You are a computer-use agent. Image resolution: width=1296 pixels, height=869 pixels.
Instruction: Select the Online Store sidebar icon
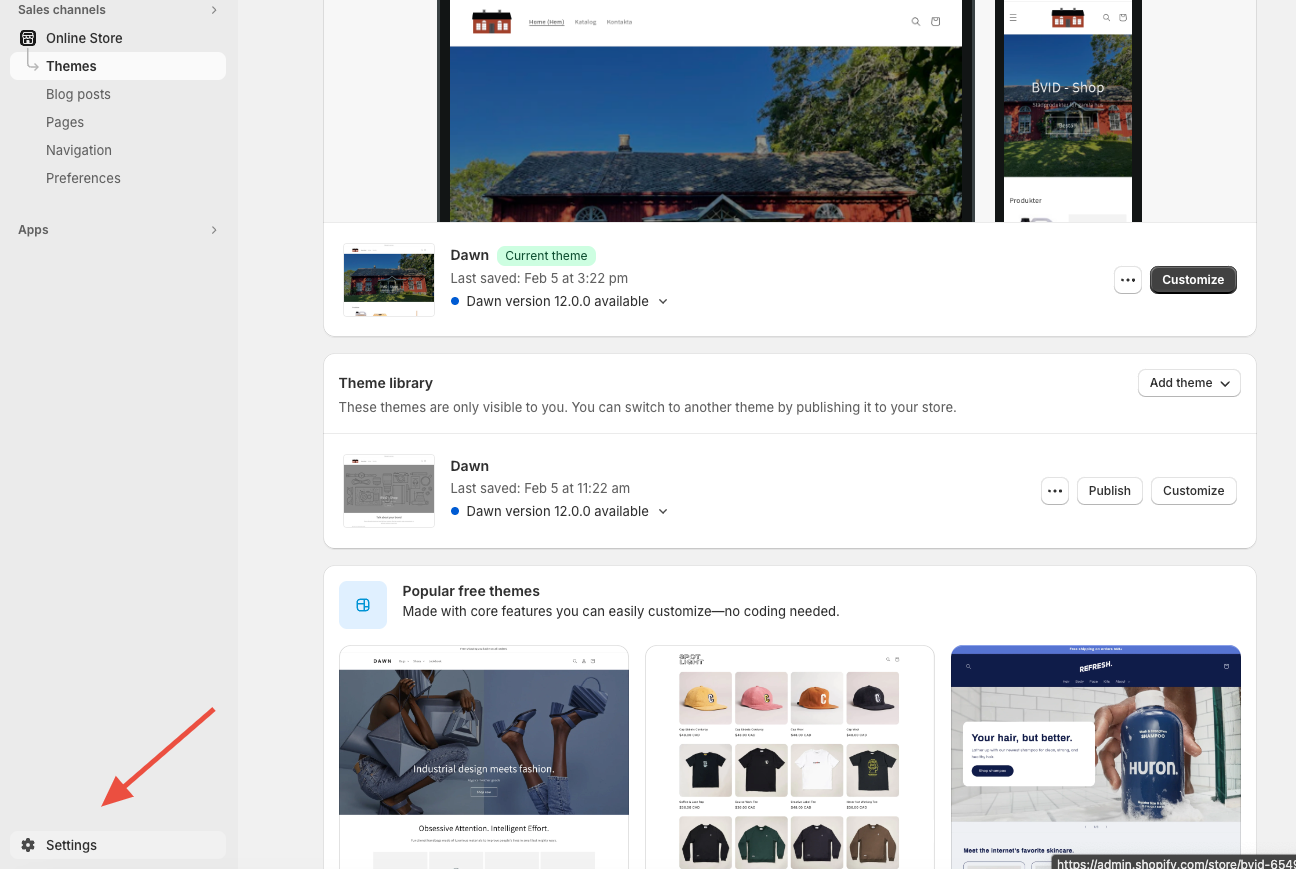click(x=27, y=37)
